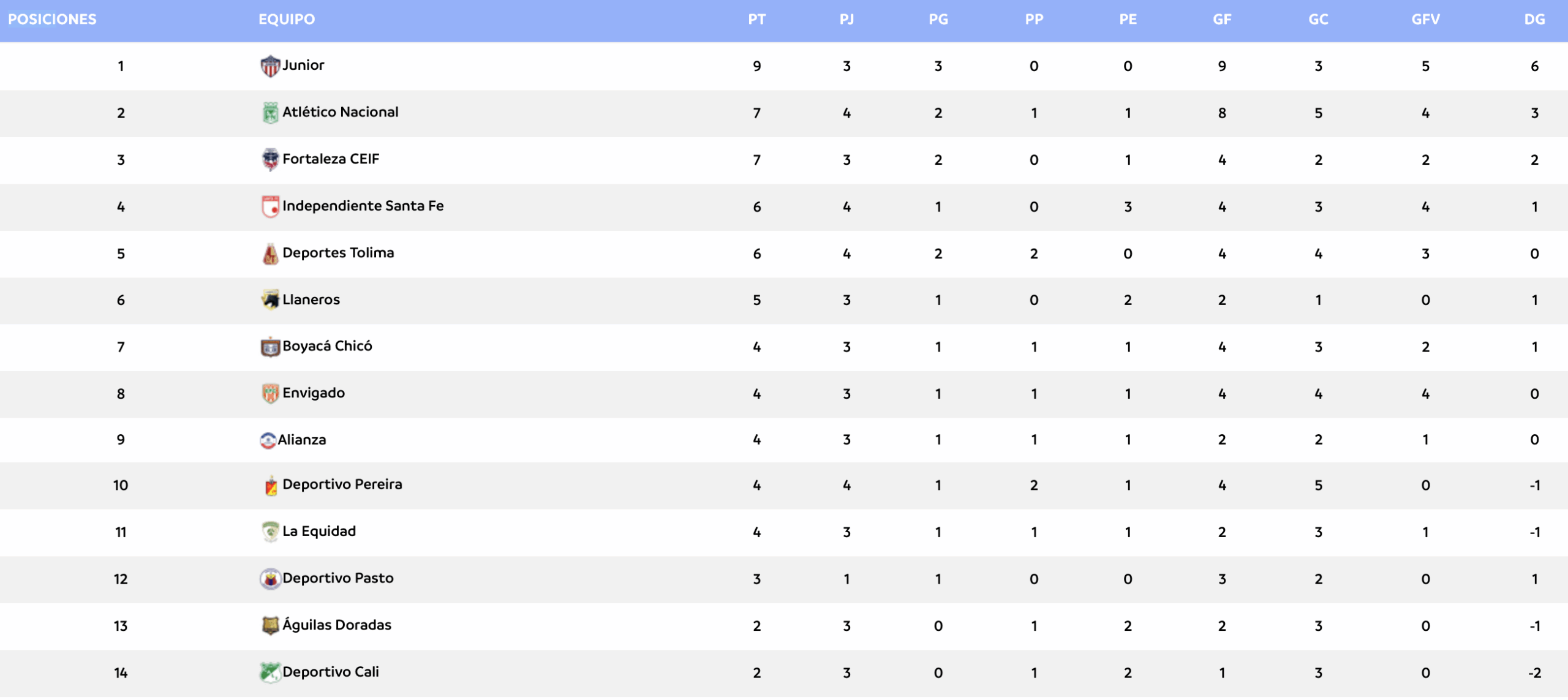The image size is (1568, 700).
Task: Click Junior's points value of 9
Action: click(x=756, y=66)
